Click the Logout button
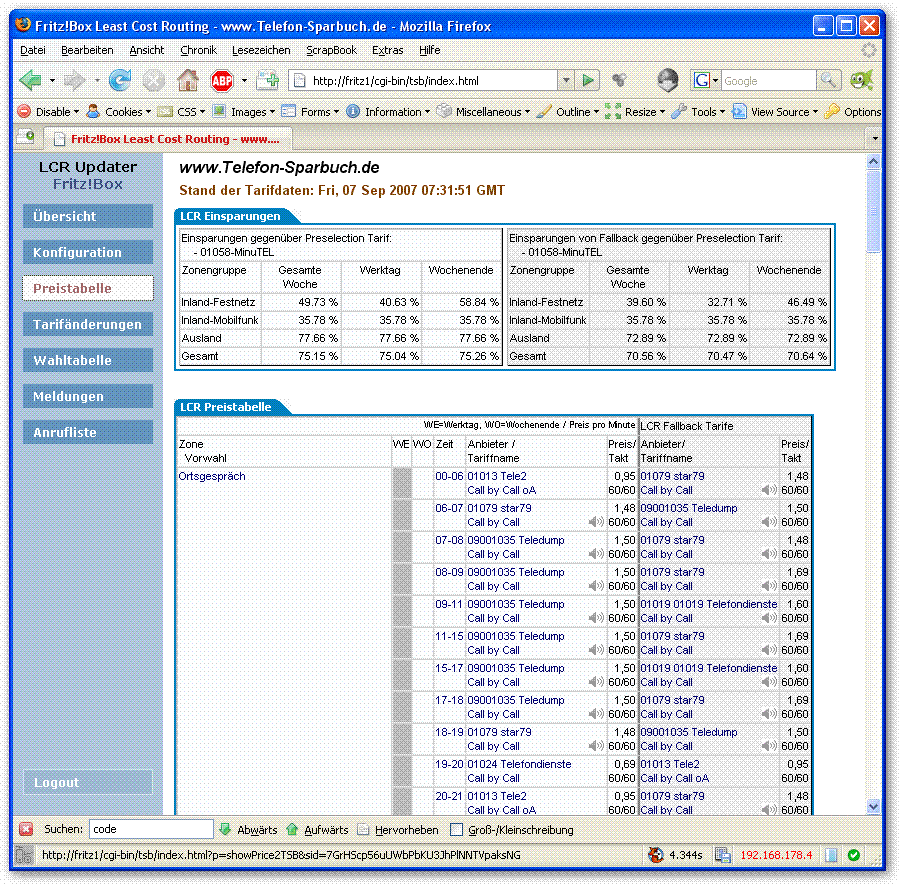This screenshot has width=900, height=885. point(88,782)
